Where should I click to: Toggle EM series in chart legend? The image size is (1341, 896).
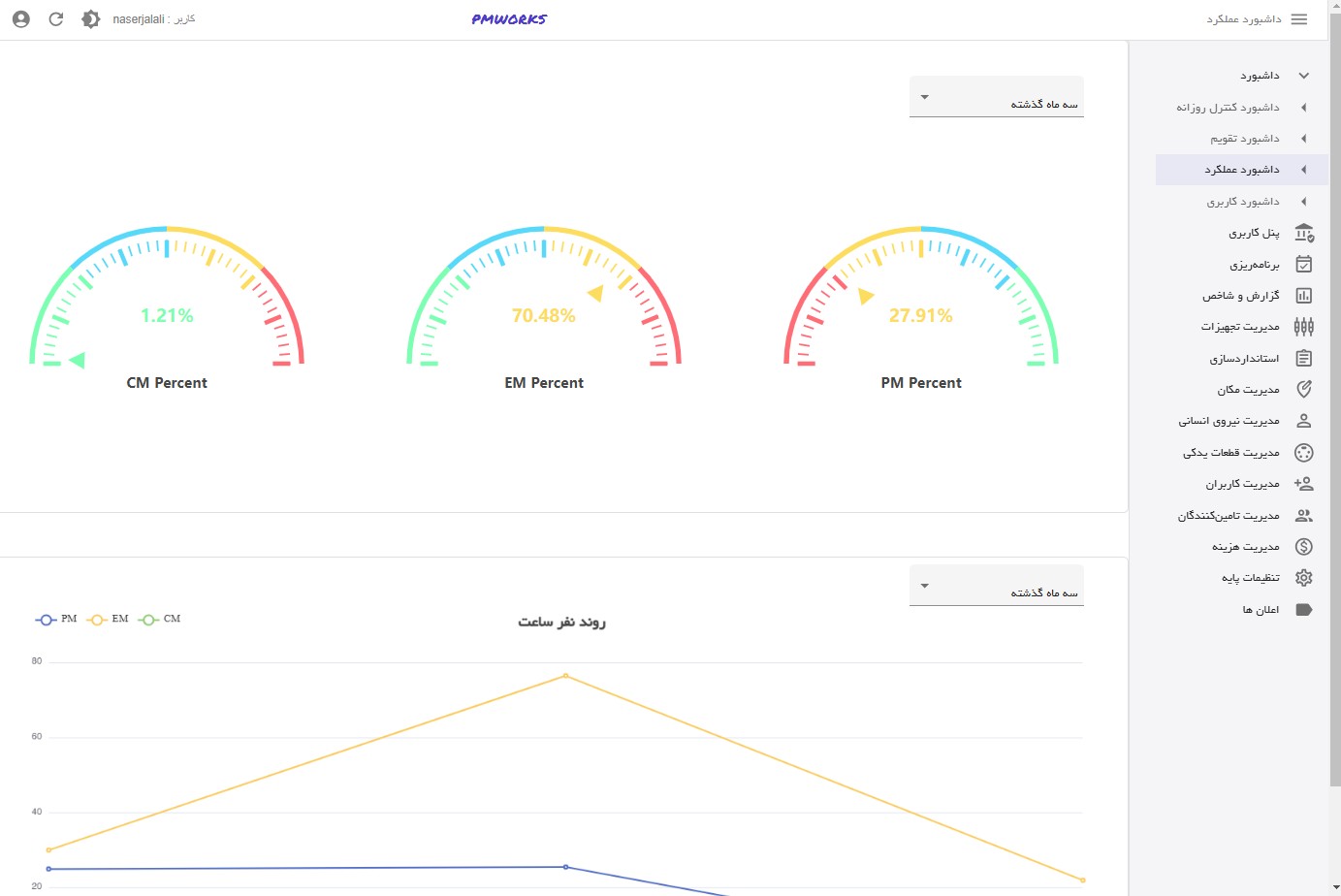(x=108, y=620)
